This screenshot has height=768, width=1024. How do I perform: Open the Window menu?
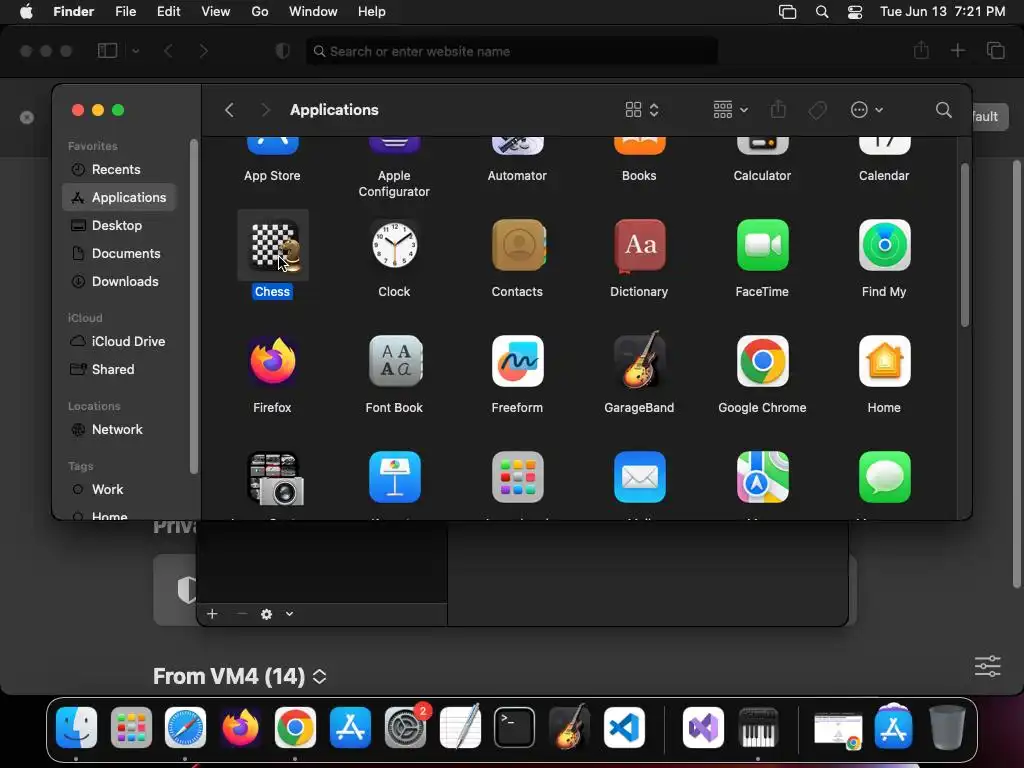click(313, 12)
